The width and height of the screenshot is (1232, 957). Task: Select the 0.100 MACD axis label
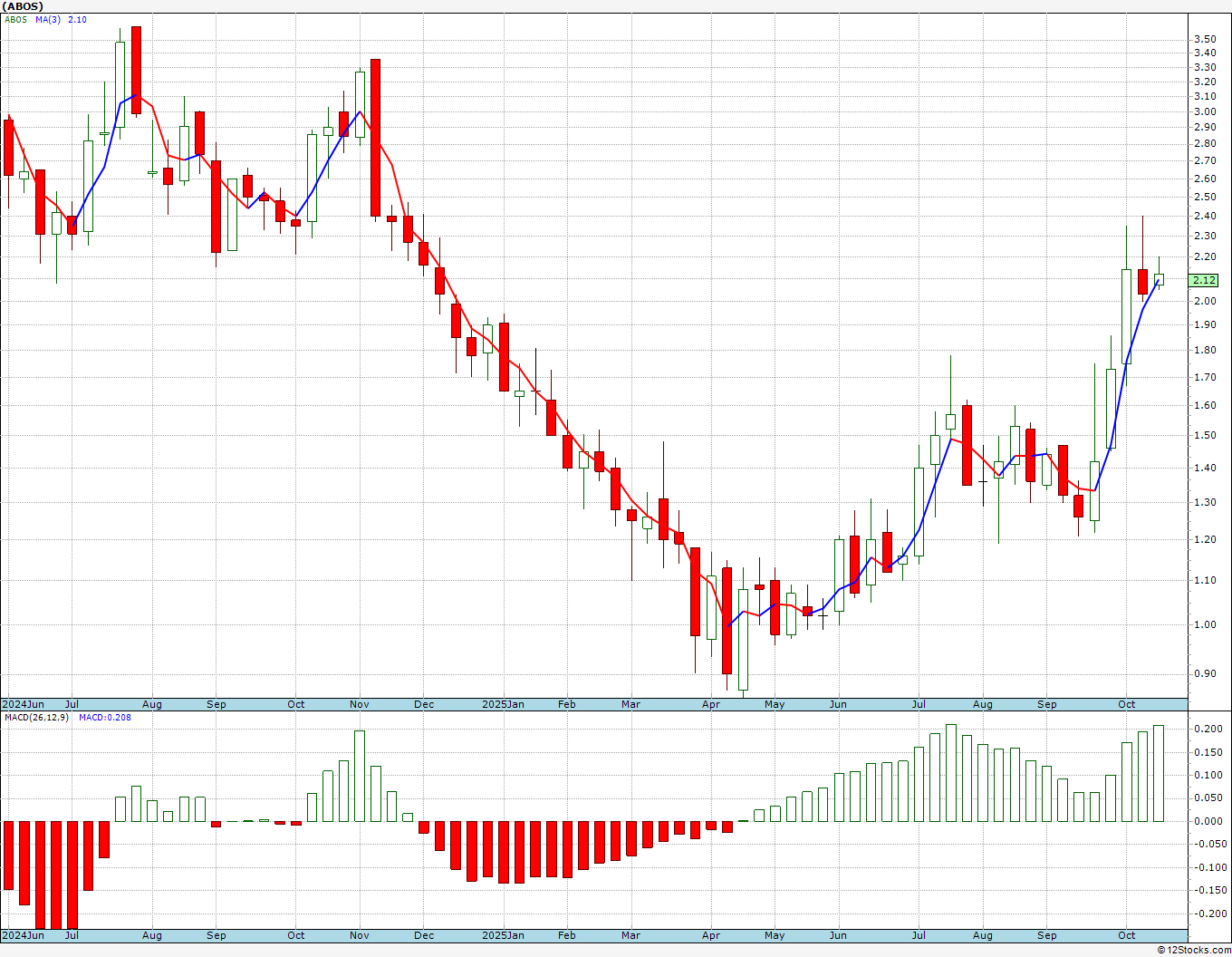[1208, 775]
